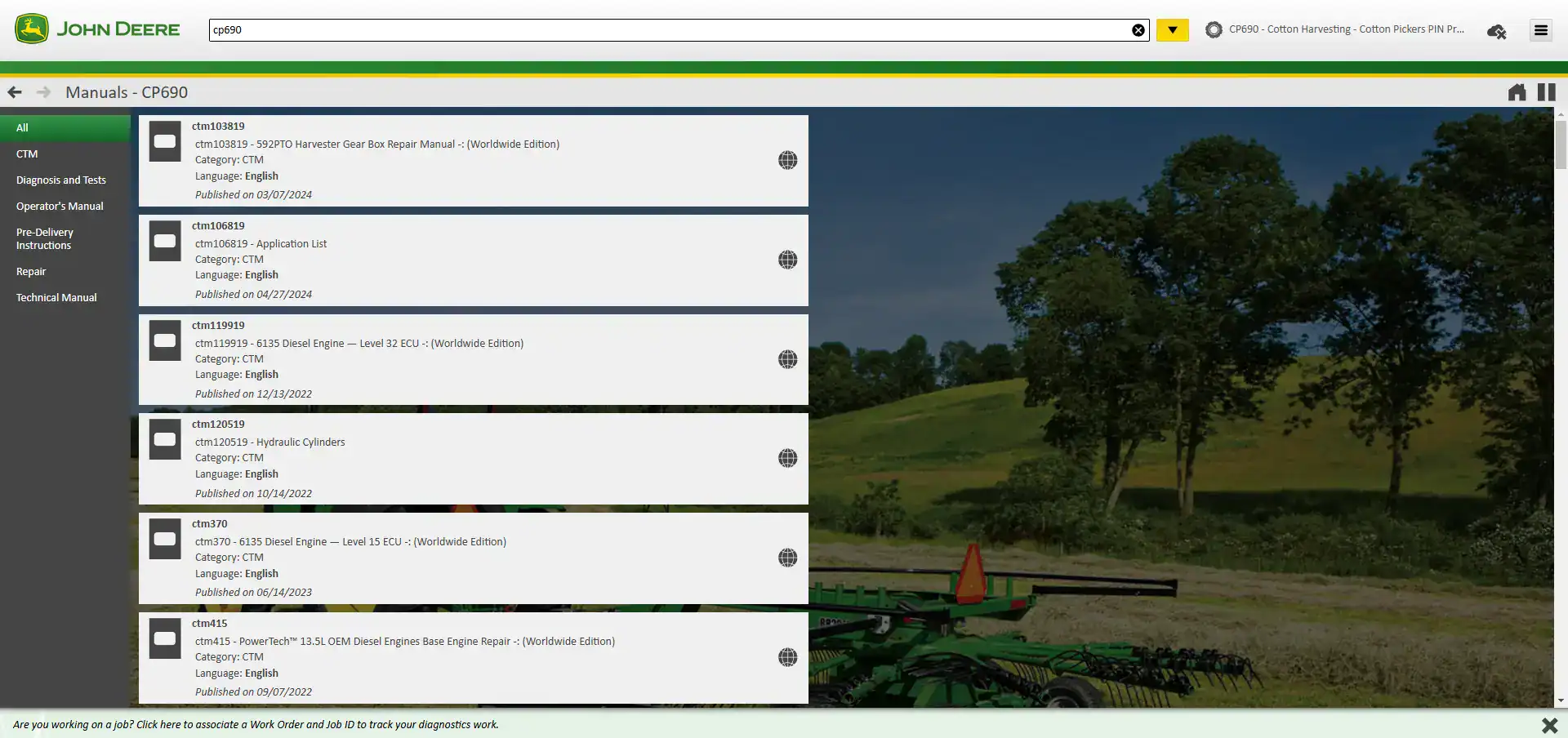Click globe icon for Hydraulic Cylinders manual
The image size is (1568, 738).
787,458
